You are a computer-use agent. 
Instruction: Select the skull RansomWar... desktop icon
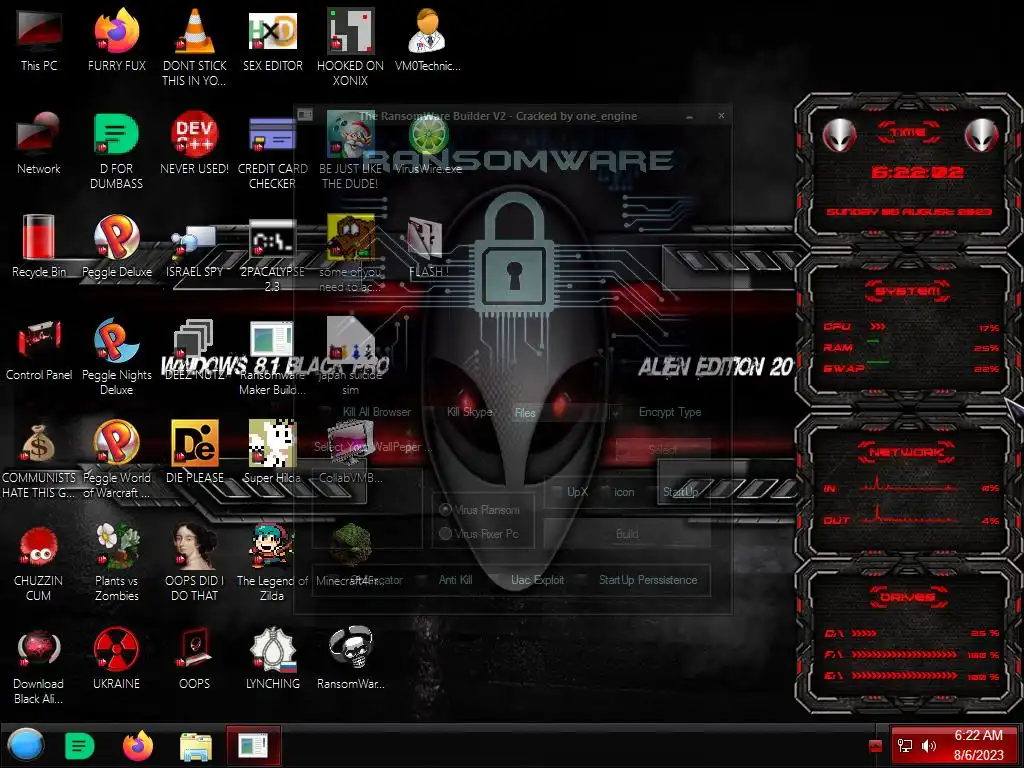351,658
